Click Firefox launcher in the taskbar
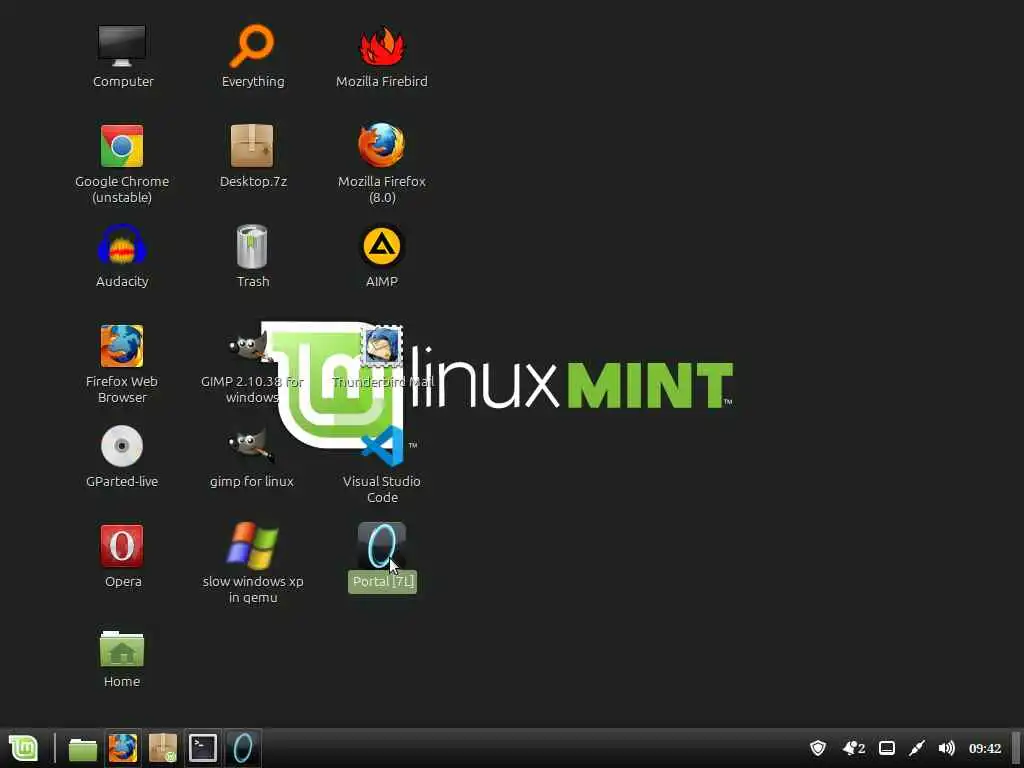Viewport: 1024px width, 768px height. tap(123, 748)
